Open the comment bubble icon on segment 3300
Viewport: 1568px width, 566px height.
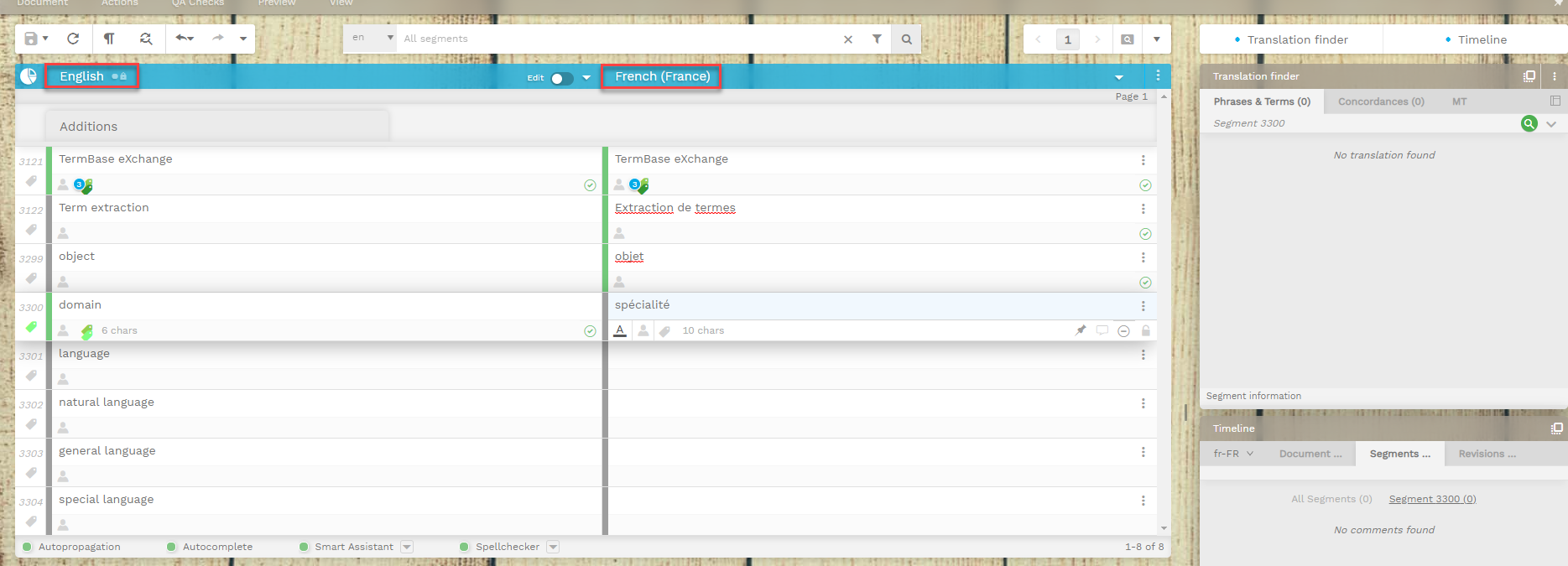pyautogui.click(x=1102, y=330)
